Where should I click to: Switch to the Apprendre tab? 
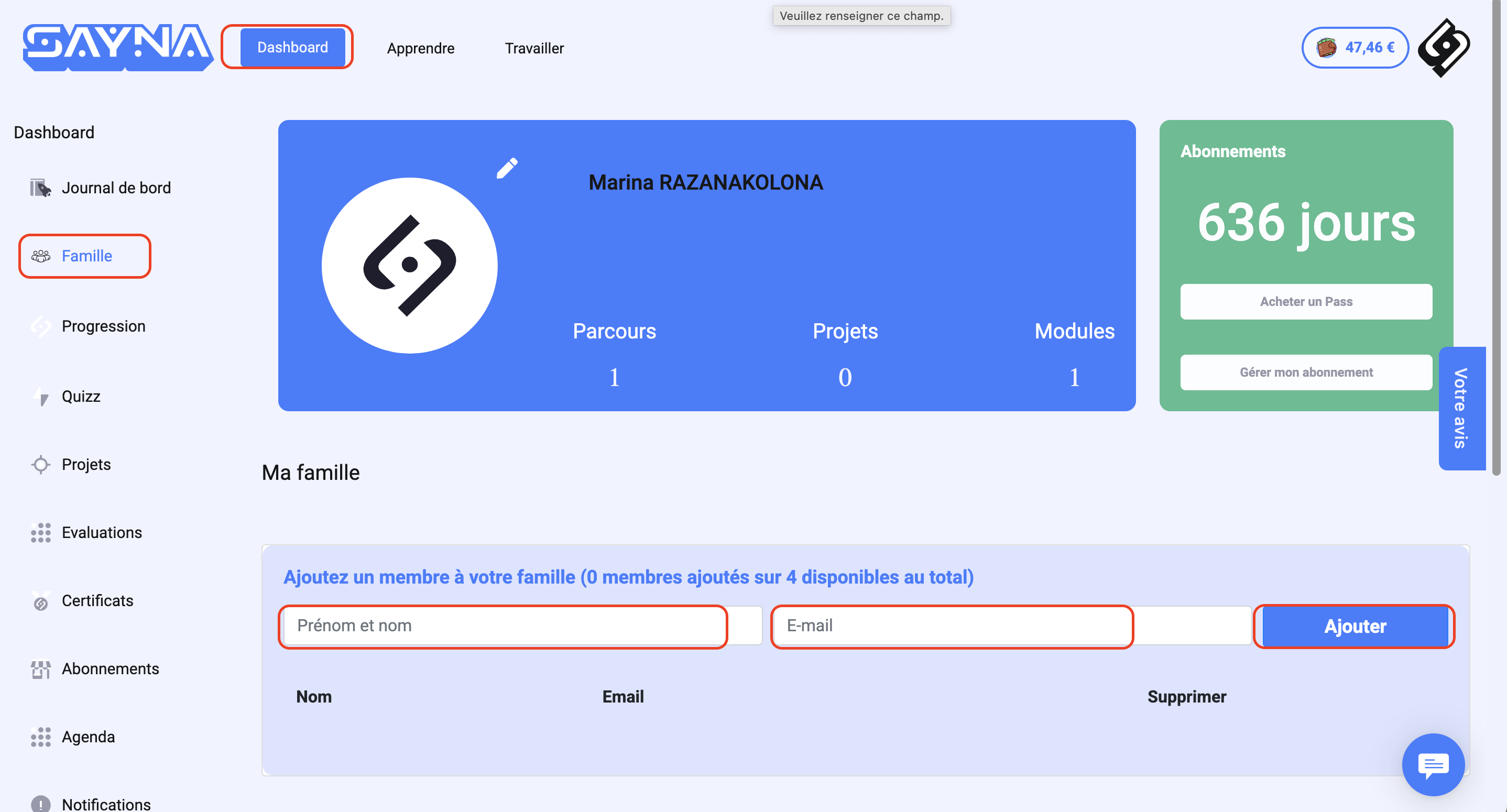click(421, 48)
